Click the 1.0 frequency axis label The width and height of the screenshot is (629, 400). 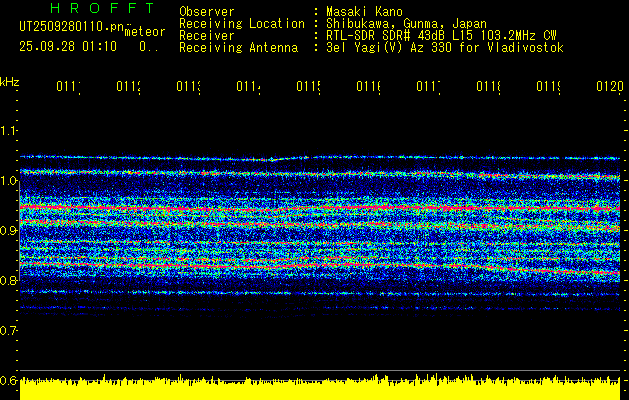8,181
